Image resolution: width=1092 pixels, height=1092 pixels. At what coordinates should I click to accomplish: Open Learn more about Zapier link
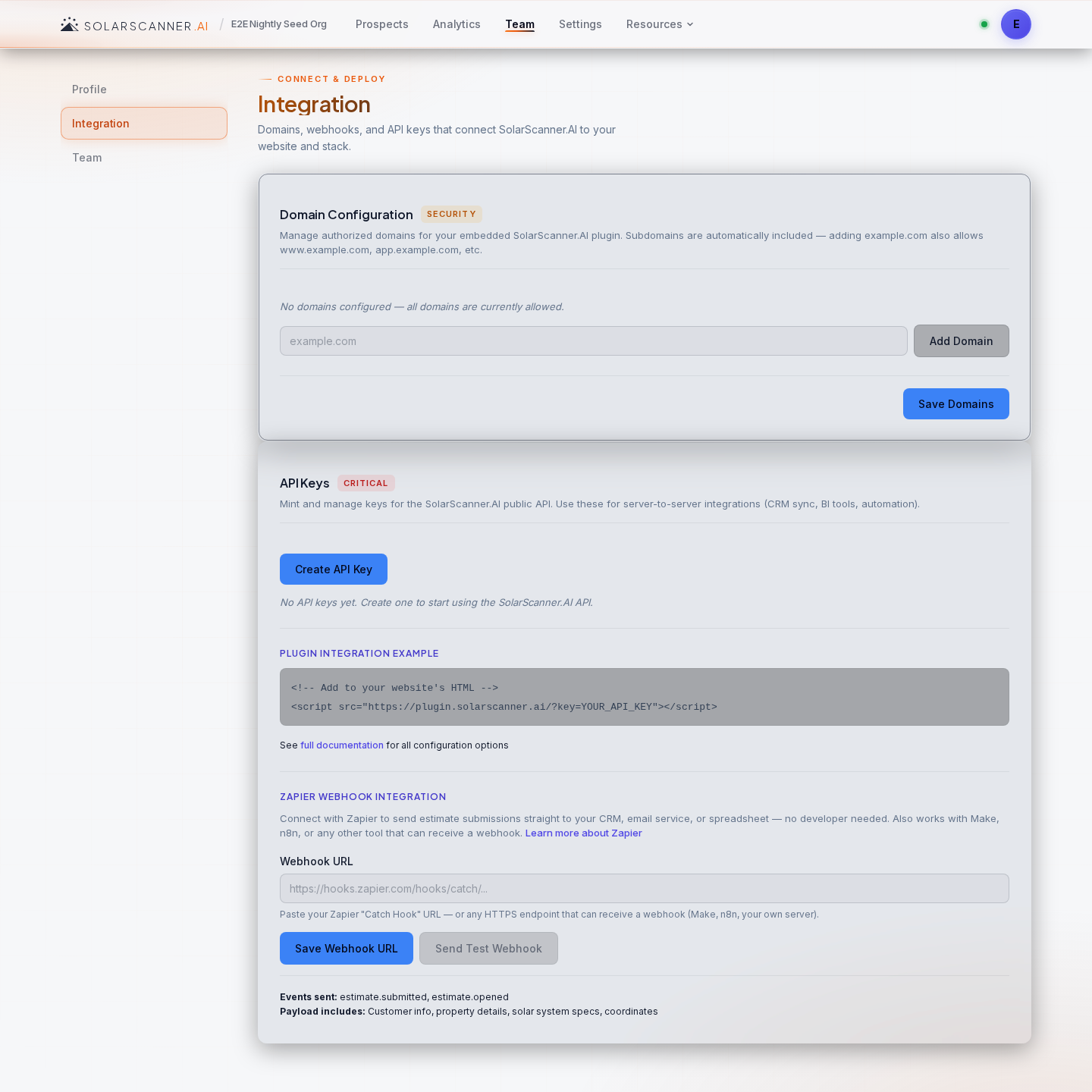click(584, 833)
